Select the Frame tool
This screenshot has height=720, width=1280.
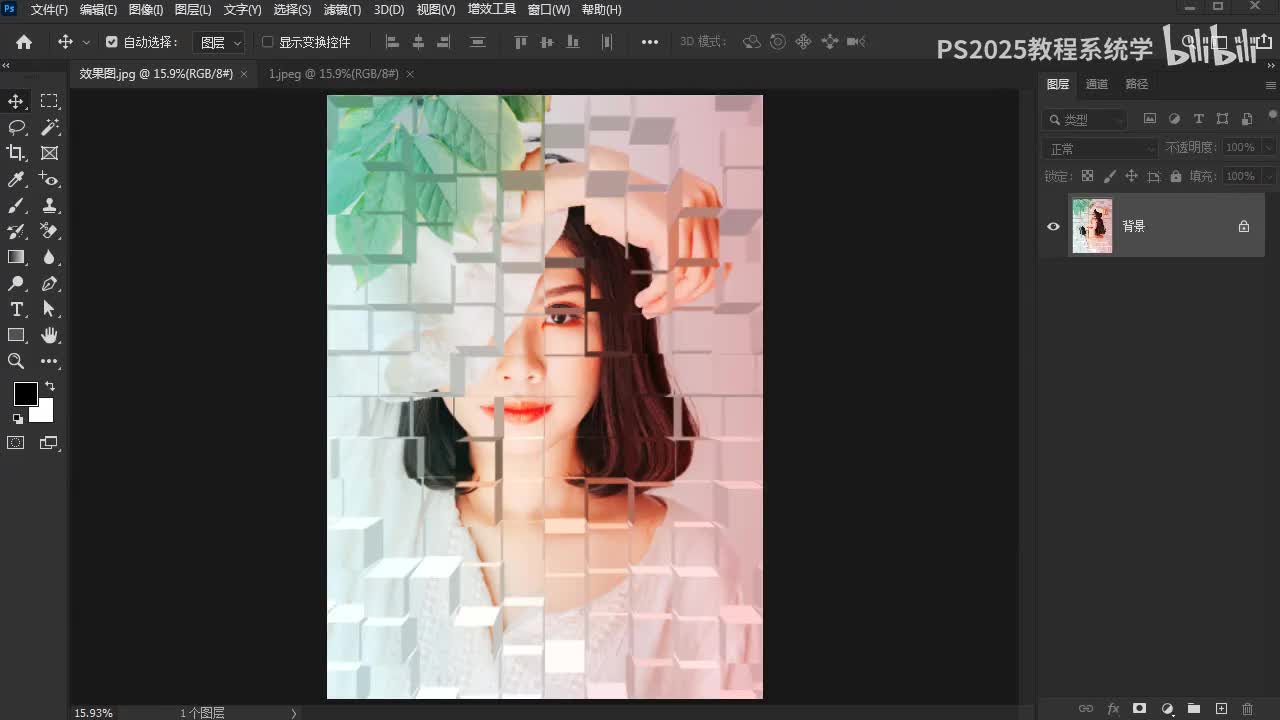(49, 153)
